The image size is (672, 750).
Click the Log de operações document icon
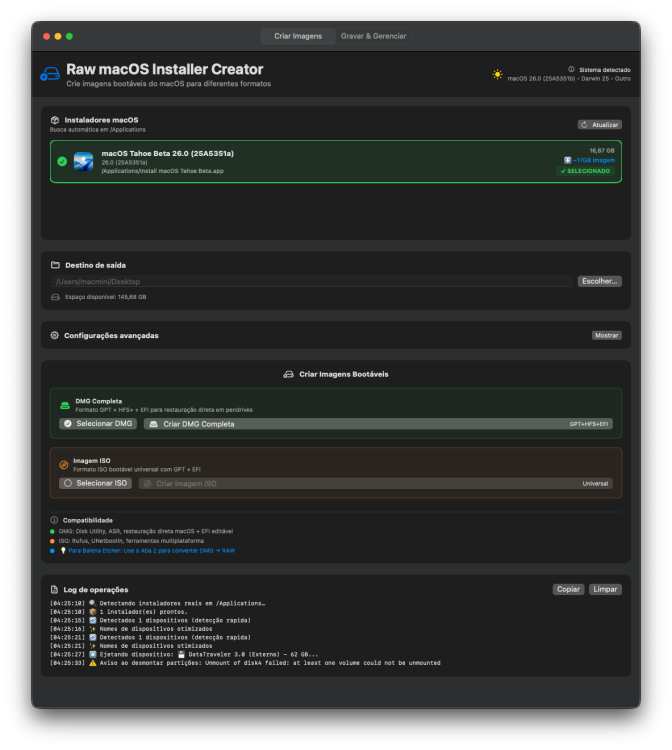click(55, 590)
